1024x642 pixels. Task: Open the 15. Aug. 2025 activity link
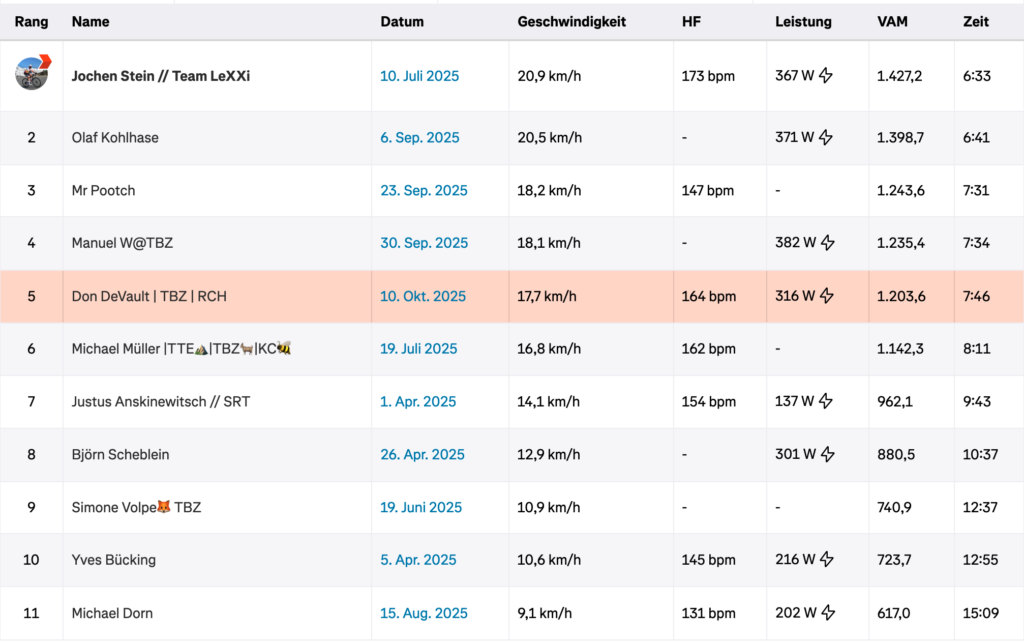[424, 613]
